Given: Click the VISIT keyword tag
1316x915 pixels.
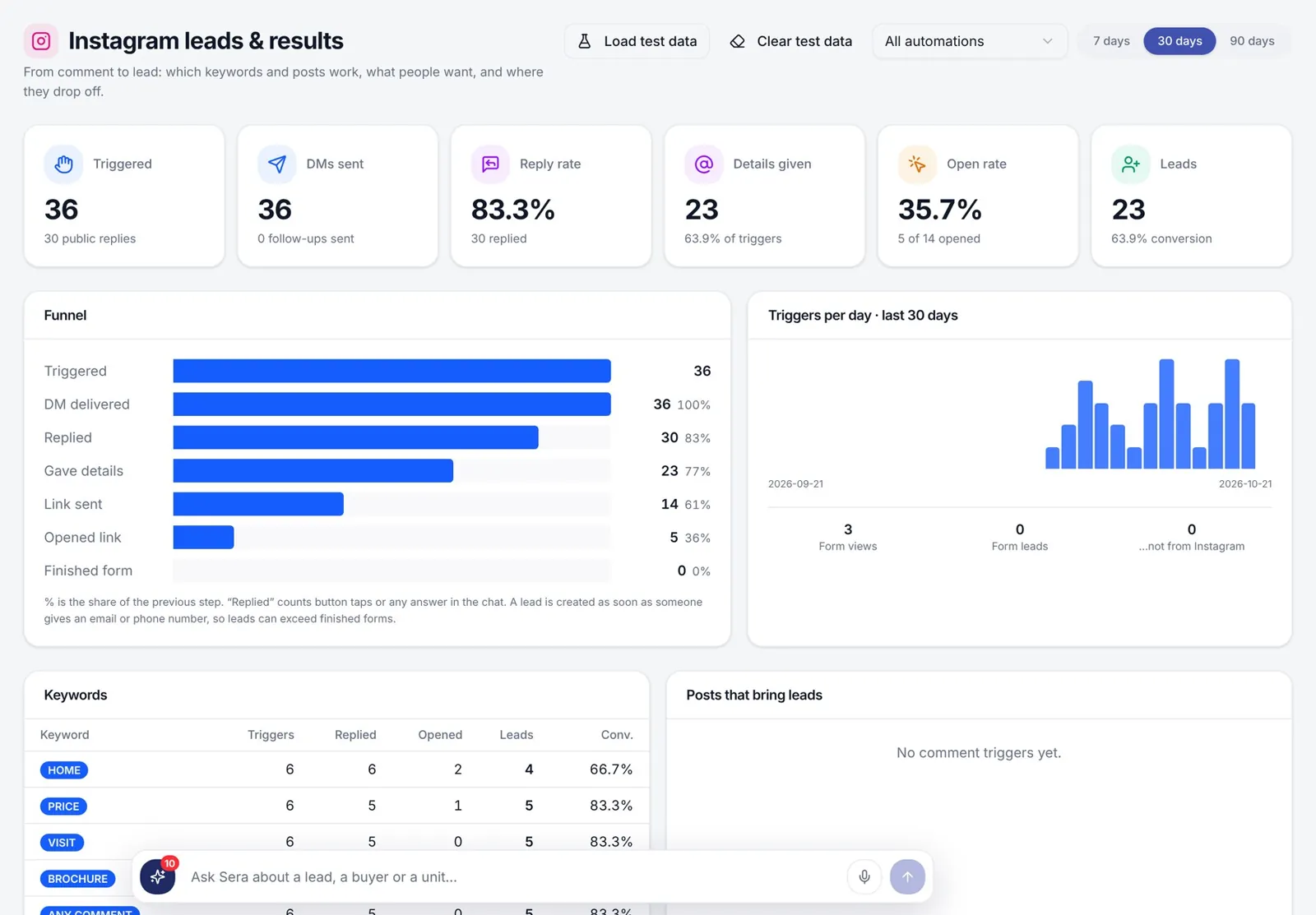Looking at the screenshot, I should pos(62,843).
